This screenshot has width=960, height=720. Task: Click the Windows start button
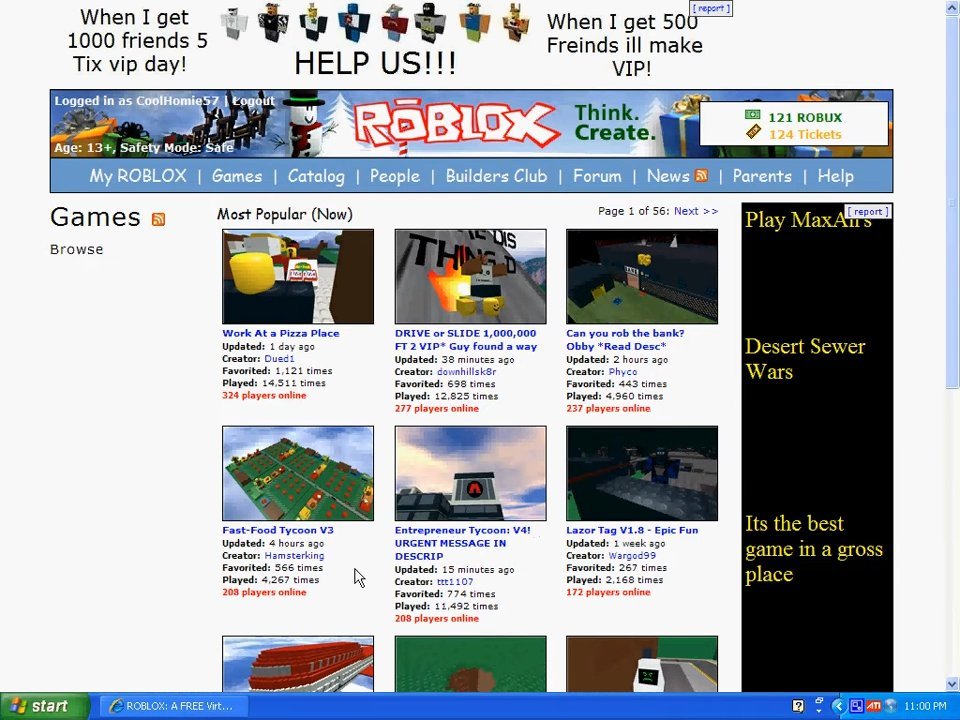click(x=45, y=706)
